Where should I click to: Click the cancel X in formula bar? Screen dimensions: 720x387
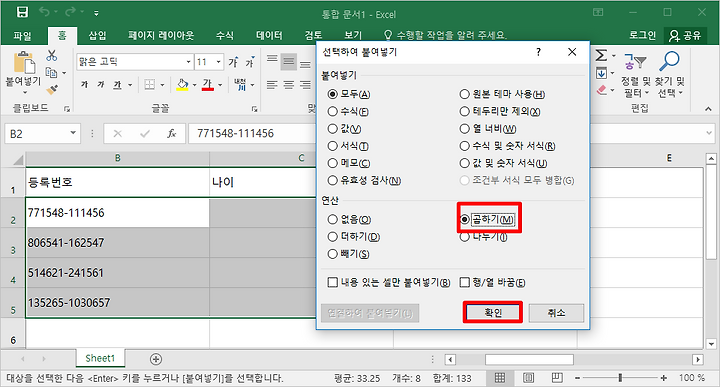tap(118, 134)
